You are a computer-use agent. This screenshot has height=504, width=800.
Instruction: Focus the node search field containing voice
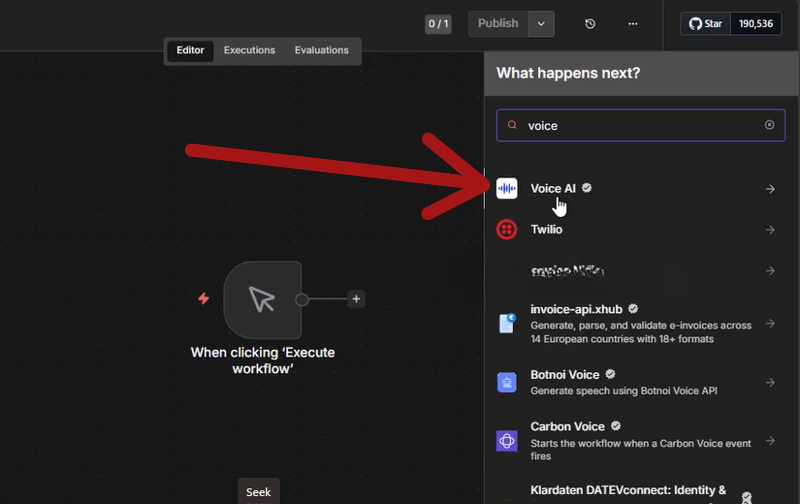pyautogui.click(x=640, y=125)
